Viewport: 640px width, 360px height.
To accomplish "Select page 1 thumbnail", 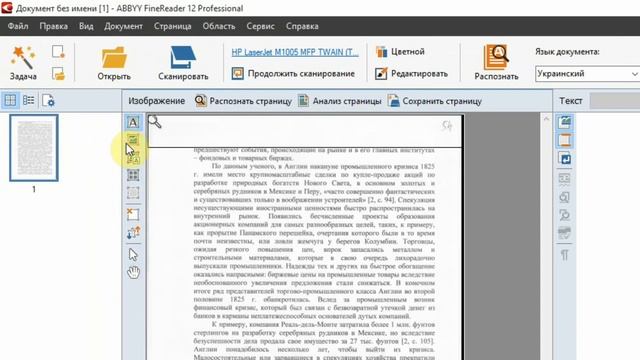I will click(x=34, y=148).
